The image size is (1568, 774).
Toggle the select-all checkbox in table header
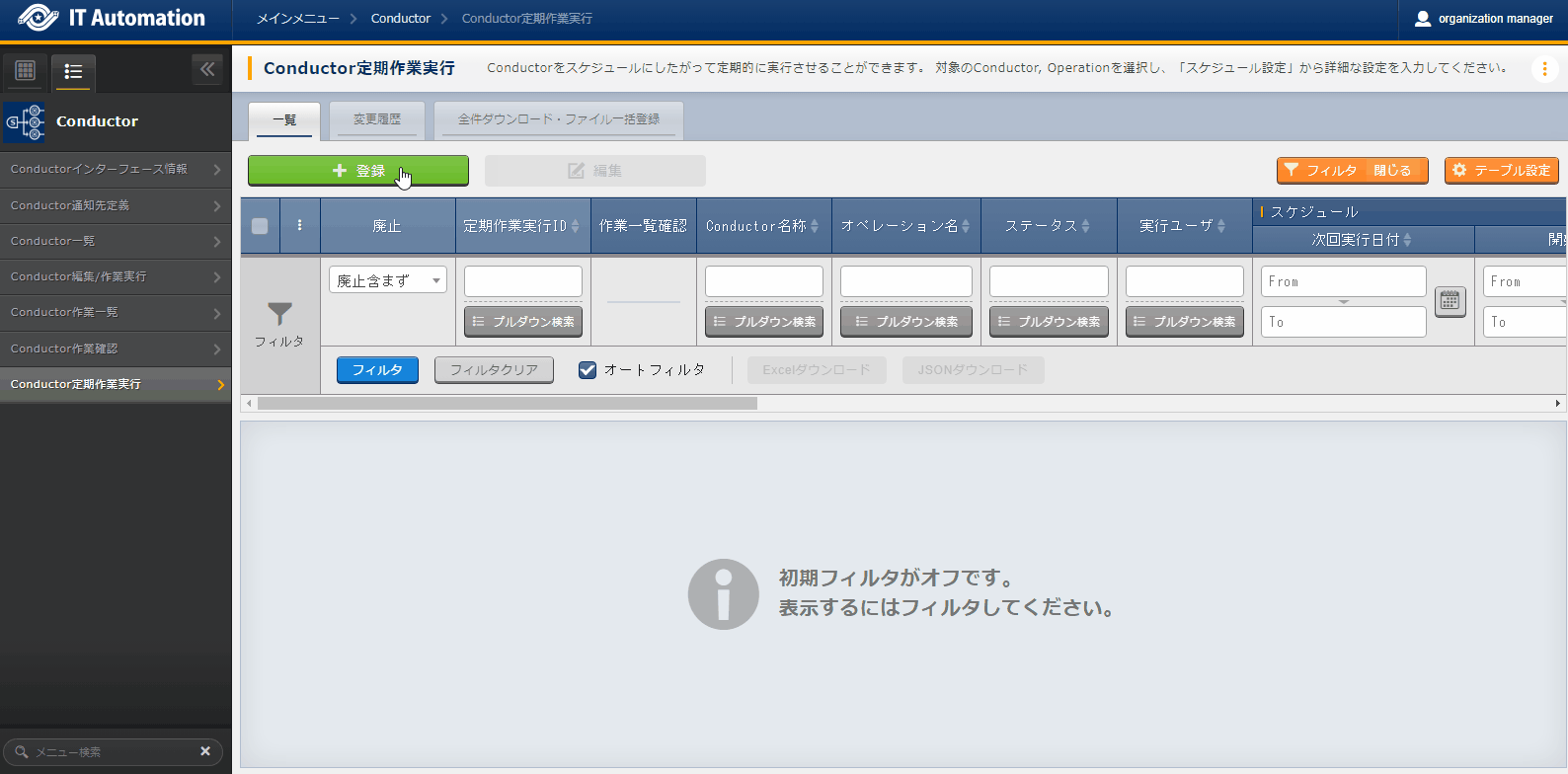coord(260,226)
